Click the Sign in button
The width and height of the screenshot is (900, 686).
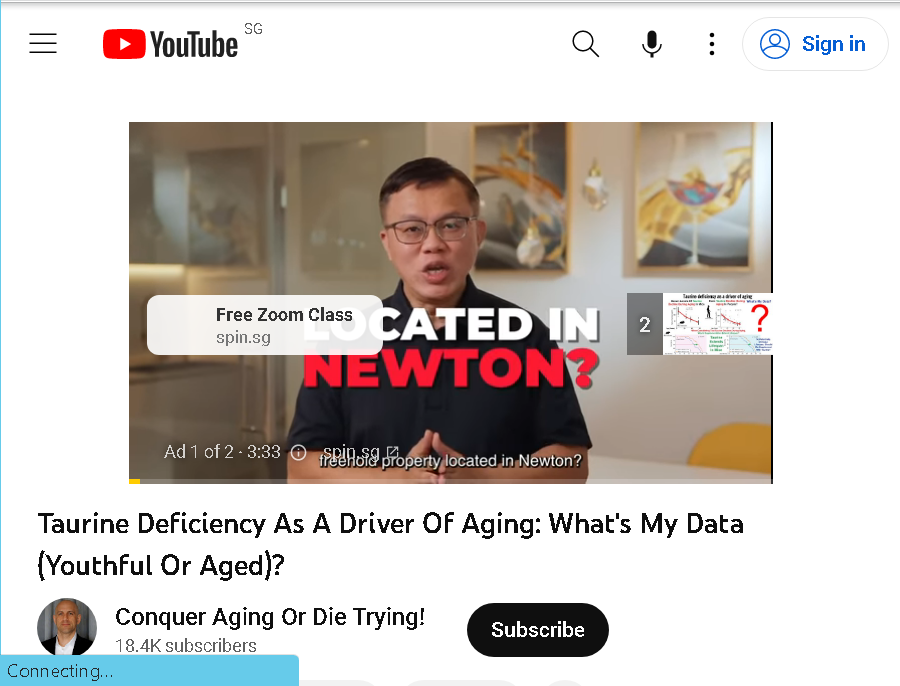tap(815, 44)
